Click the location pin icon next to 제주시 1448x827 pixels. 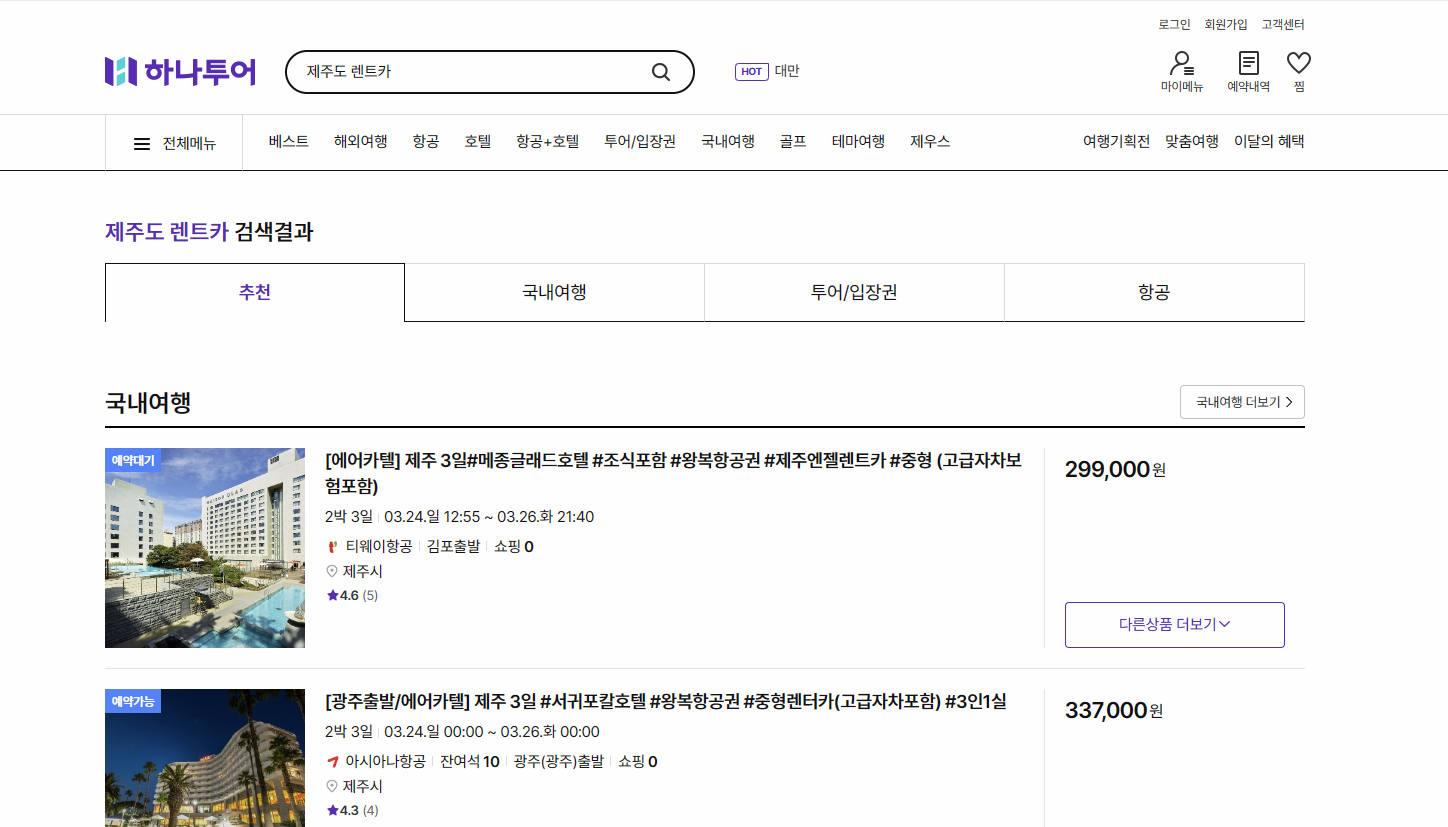click(x=329, y=571)
